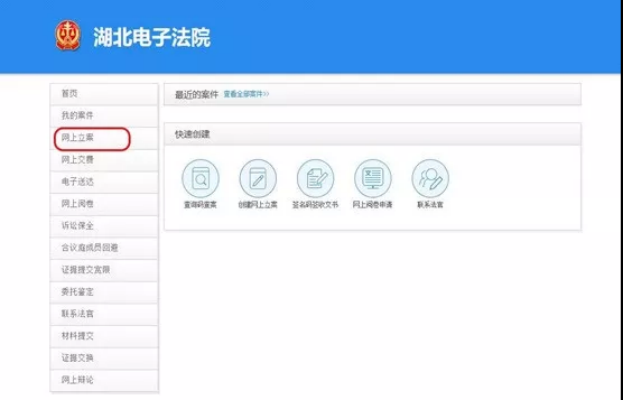The width and height of the screenshot is (623, 400).
Task: Click the 联系法官 quick-create icon
Action: (430, 179)
